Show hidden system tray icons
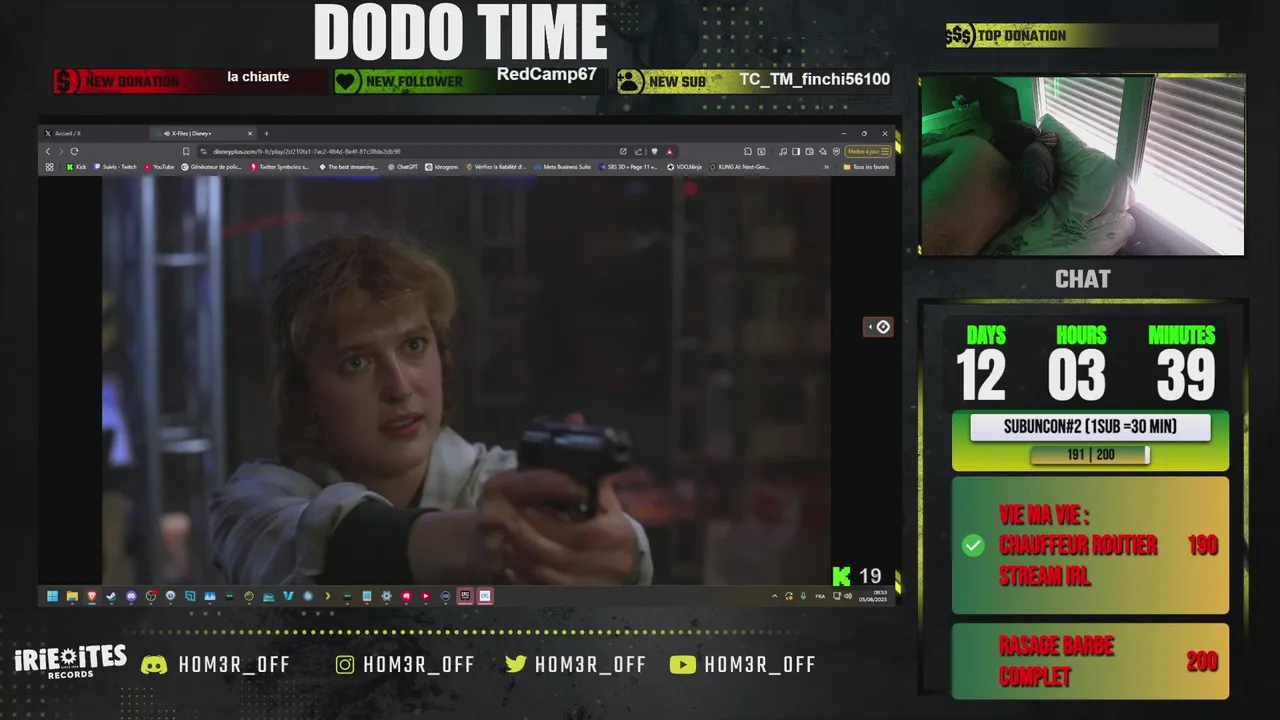1280x720 pixels. (774, 596)
